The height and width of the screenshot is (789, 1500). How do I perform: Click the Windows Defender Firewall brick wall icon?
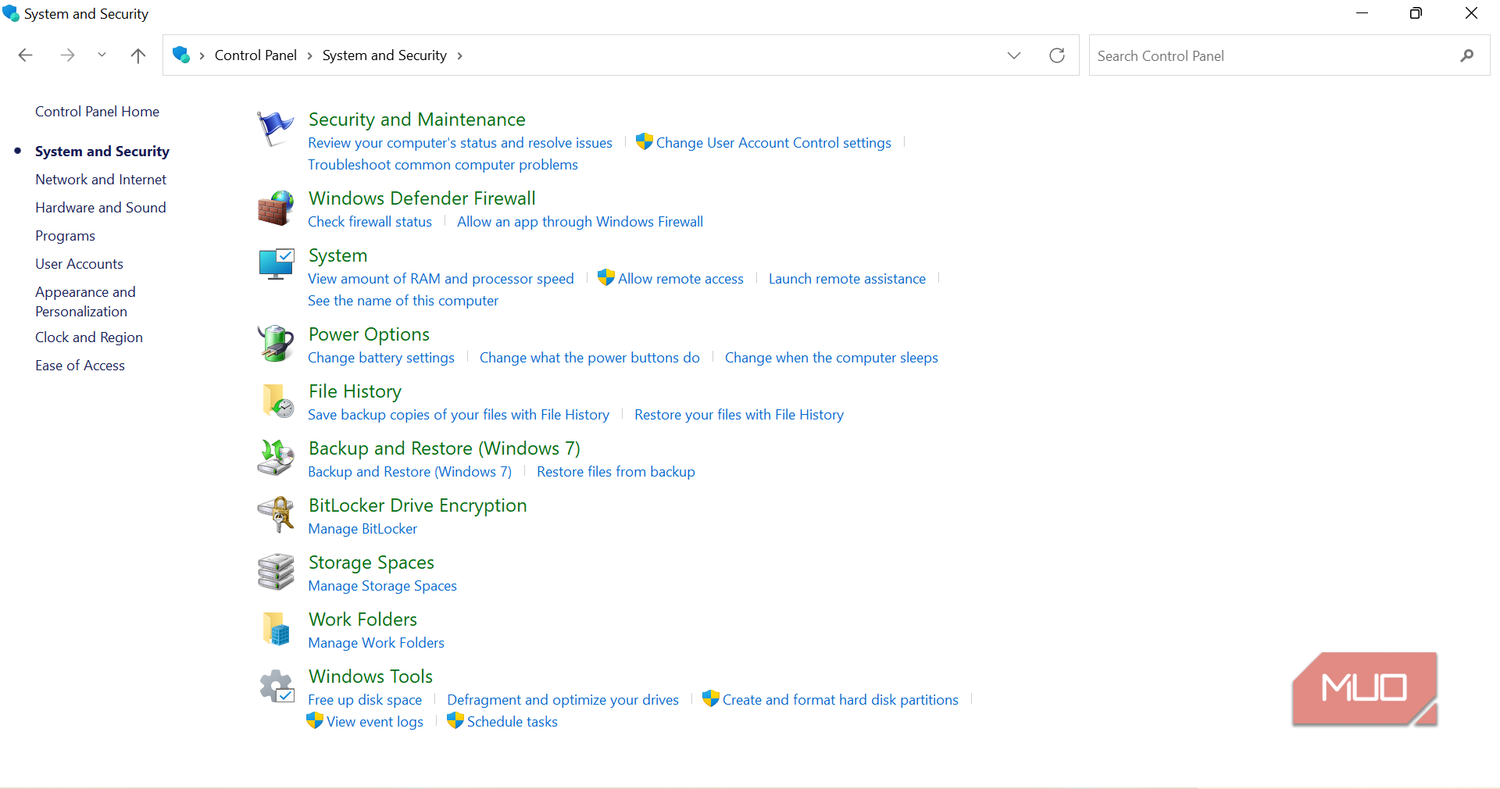click(275, 208)
